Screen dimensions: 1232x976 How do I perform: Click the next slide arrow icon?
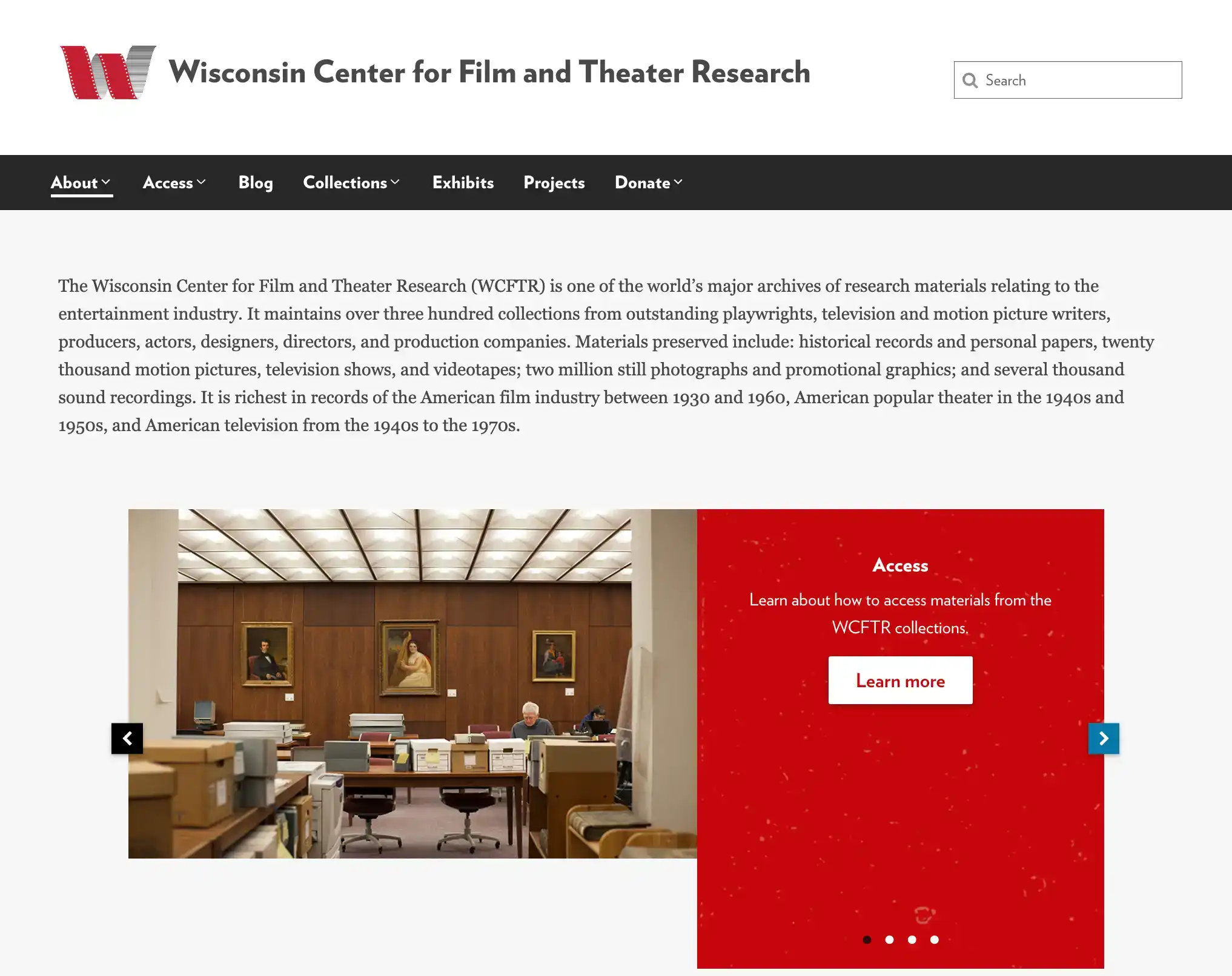[x=1104, y=738]
